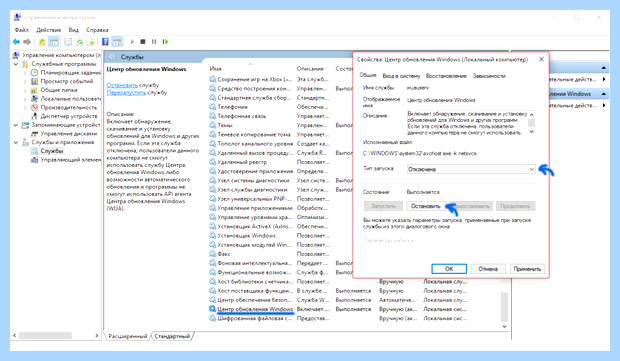
Task: Refresh the list with the green toolbar icon
Action: point(80,42)
